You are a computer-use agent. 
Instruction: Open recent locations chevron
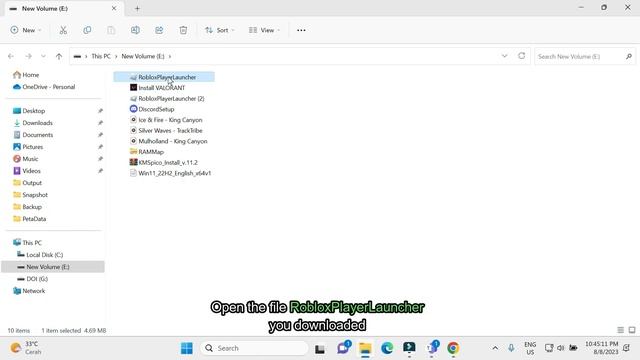[43, 56]
